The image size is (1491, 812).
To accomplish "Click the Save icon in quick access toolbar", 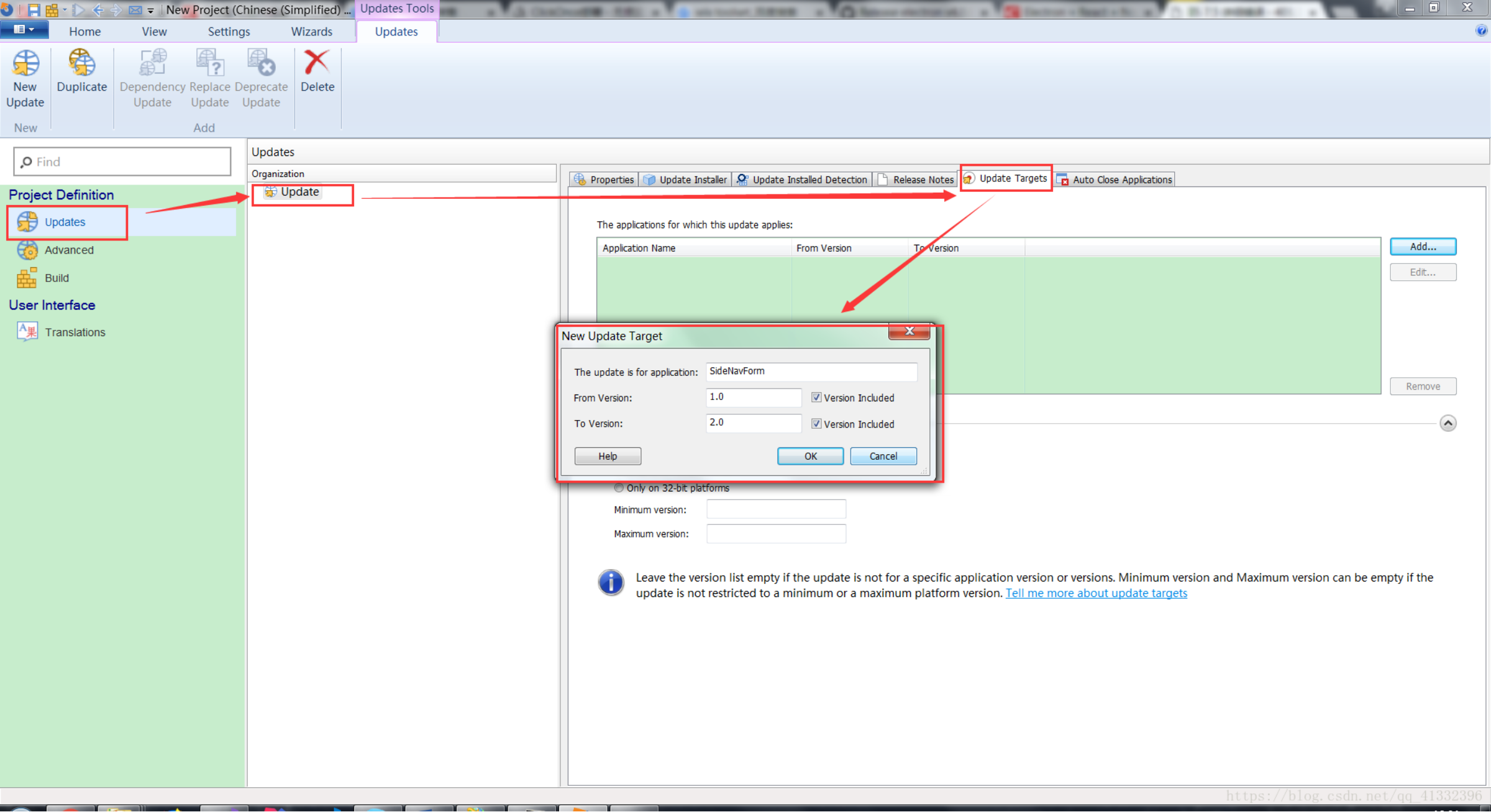I will point(34,9).
